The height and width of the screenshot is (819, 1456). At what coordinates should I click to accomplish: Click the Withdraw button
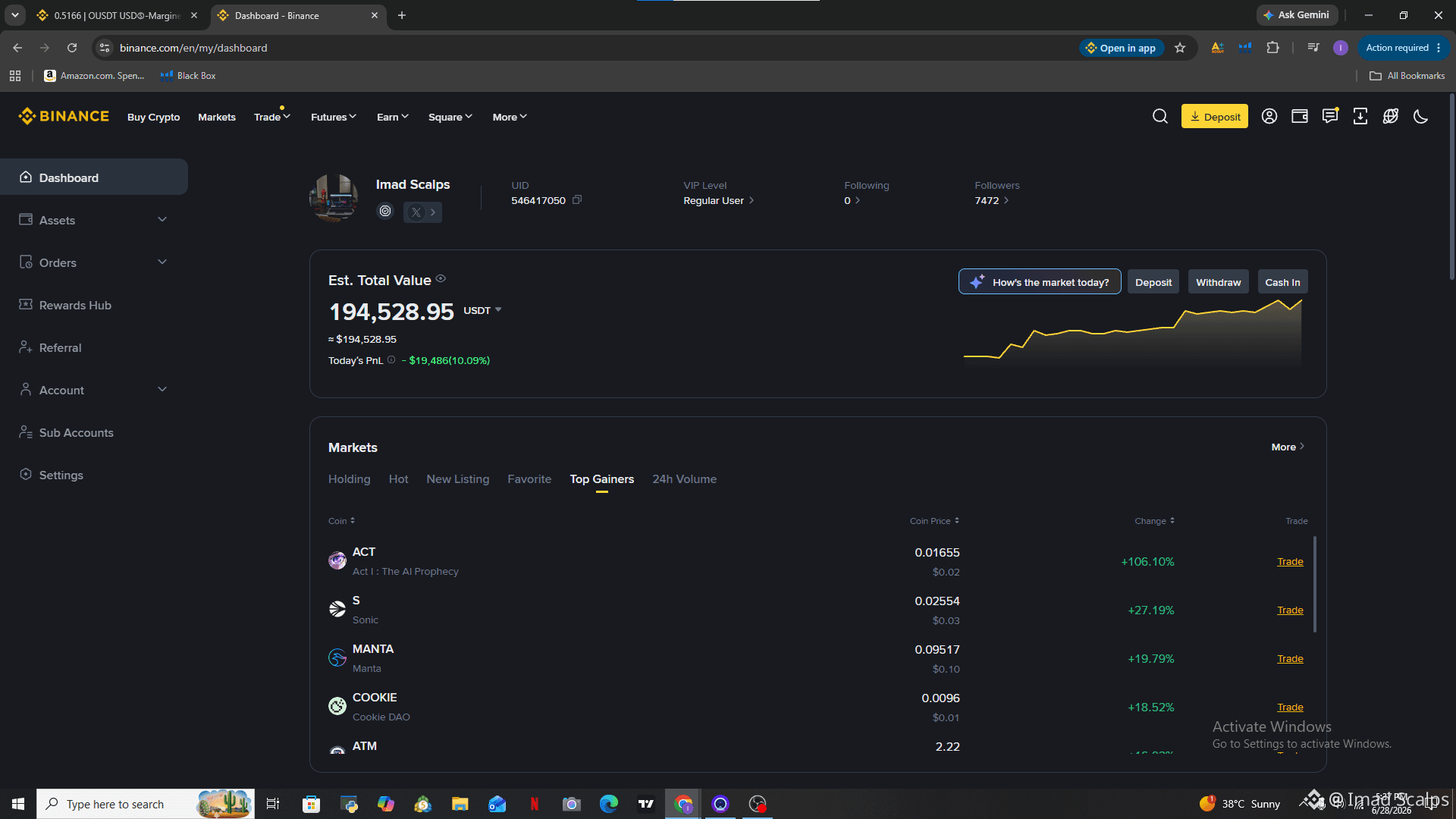point(1219,281)
